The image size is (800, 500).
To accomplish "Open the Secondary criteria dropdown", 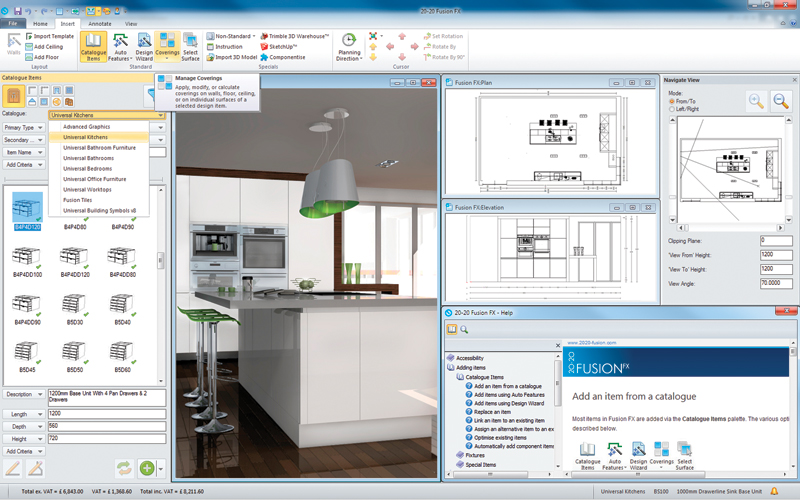I will tap(23, 140).
